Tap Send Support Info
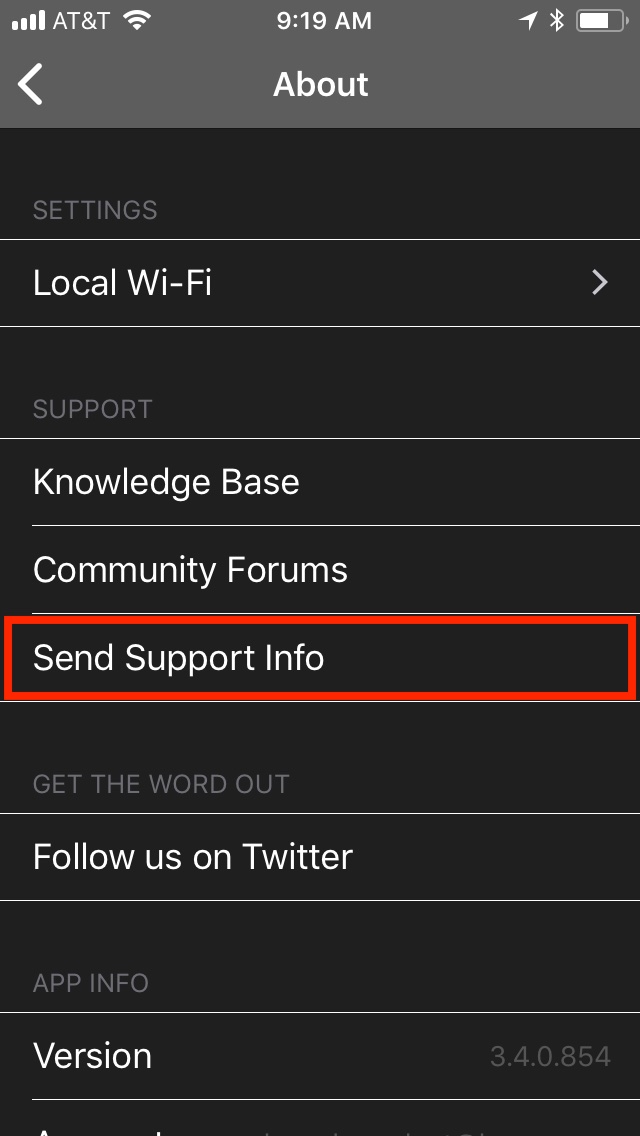The width and height of the screenshot is (640, 1136). 320,658
